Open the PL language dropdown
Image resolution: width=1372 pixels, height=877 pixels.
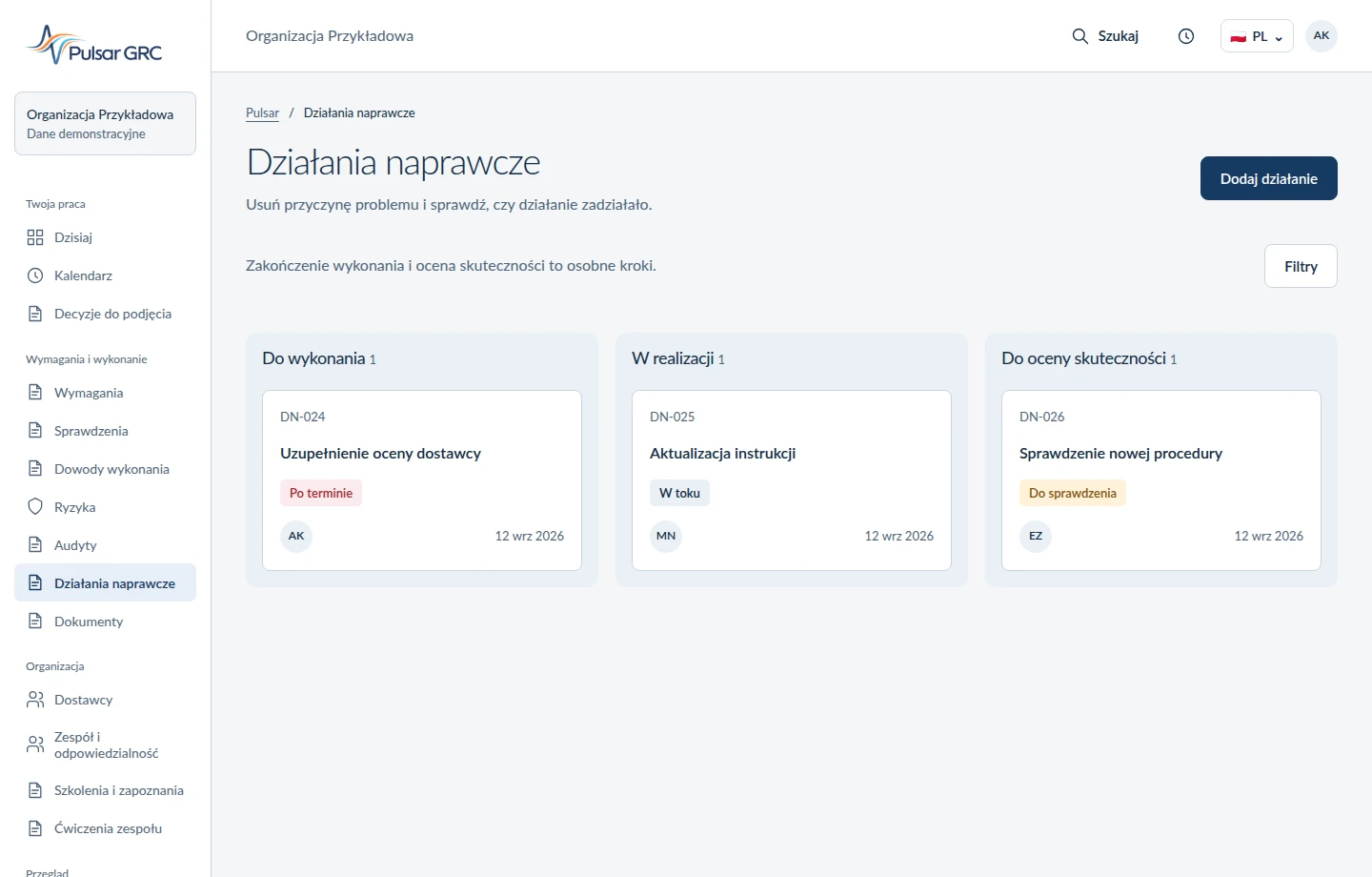pyautogui.click(x=1257, y=36)
